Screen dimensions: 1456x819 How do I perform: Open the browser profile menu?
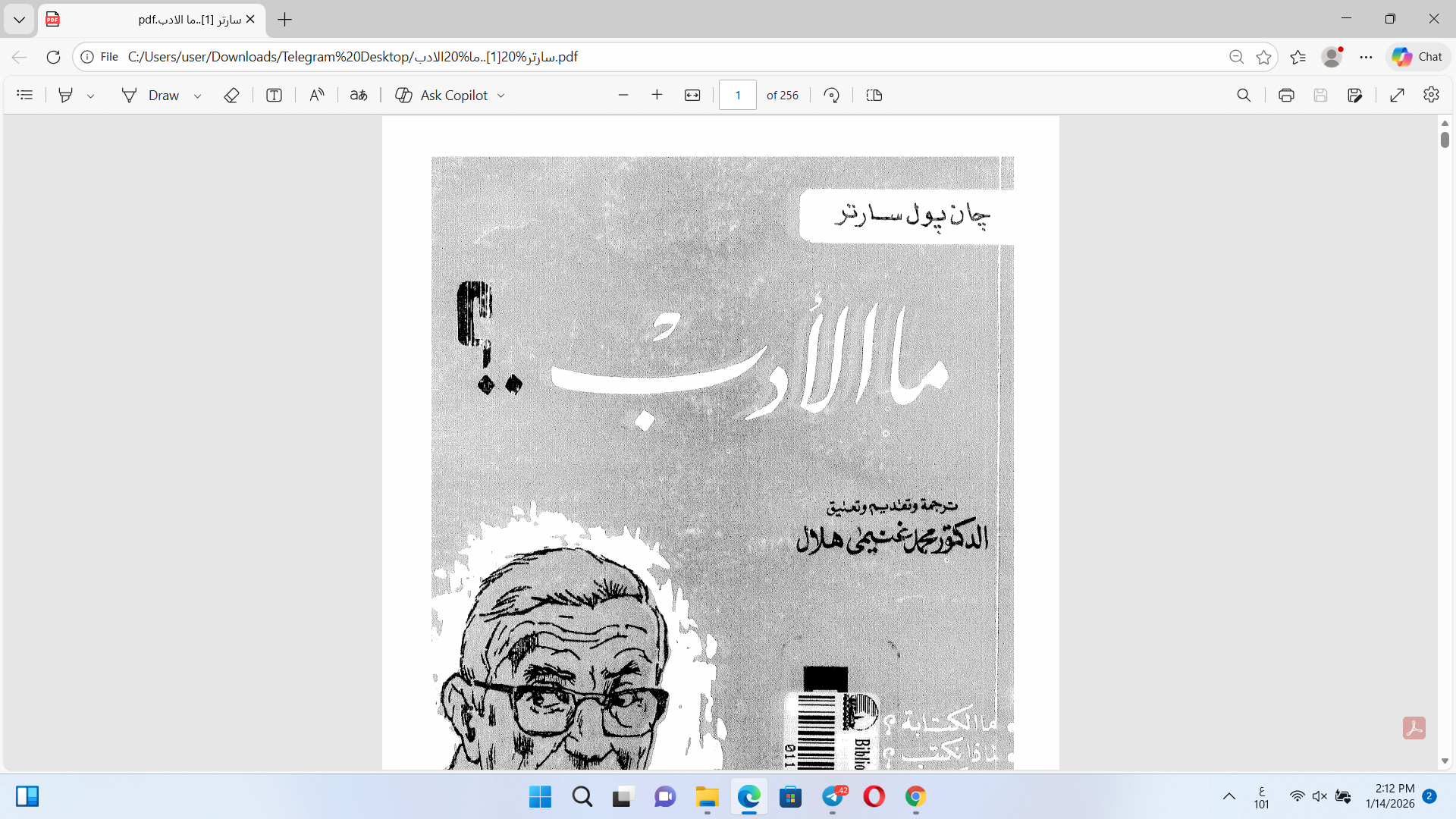coord(1332,57)
